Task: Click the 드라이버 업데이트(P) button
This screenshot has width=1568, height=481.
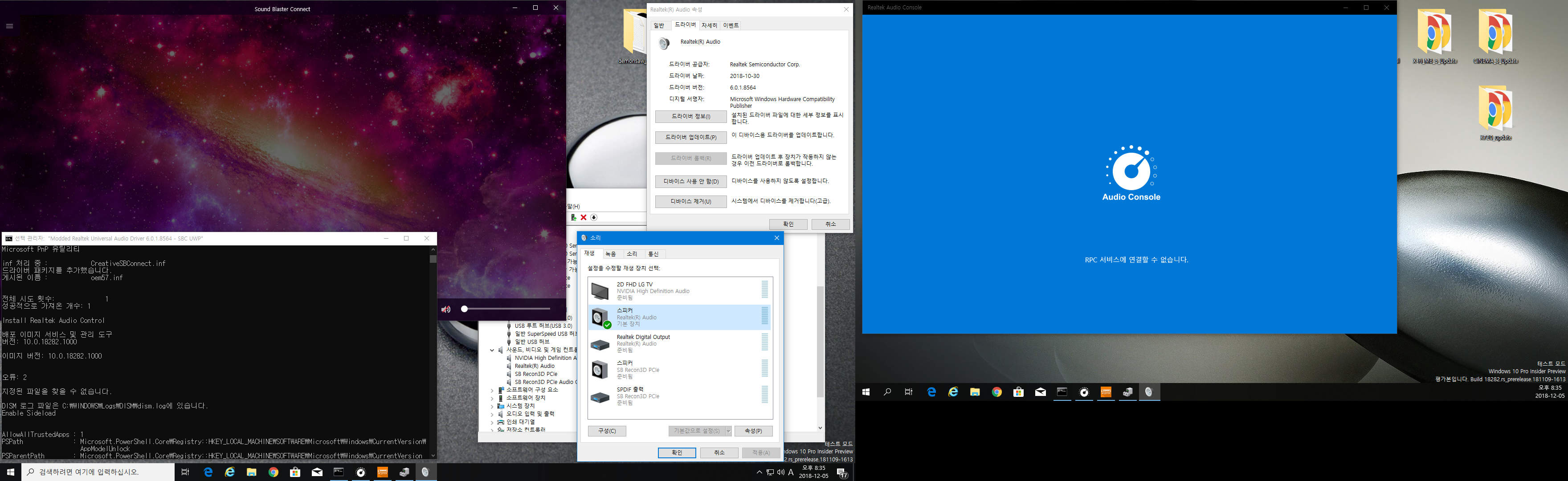Action: coord(691,138)
